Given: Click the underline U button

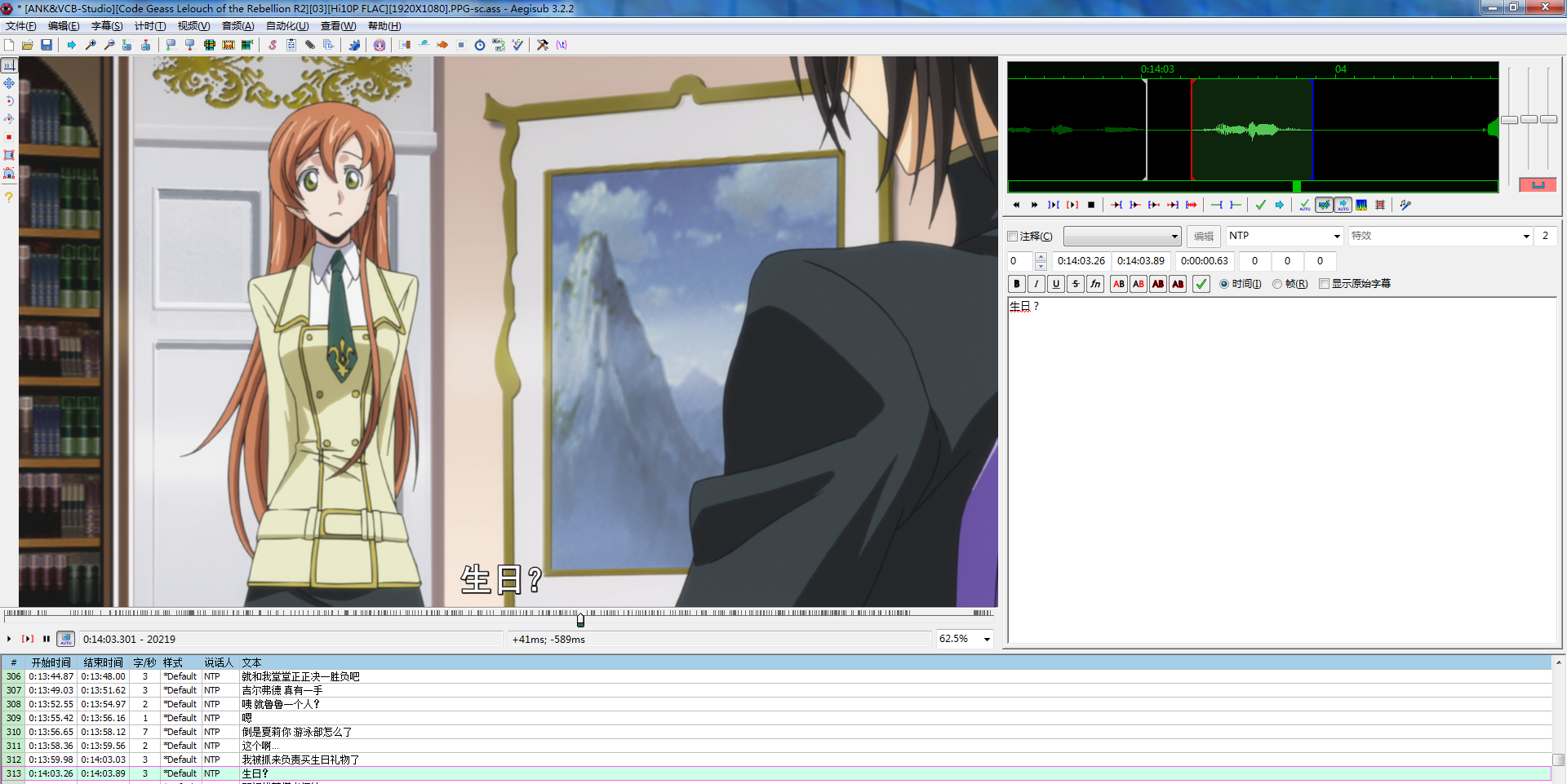Looking at the screenshot, I should [x=1056, y=284].
